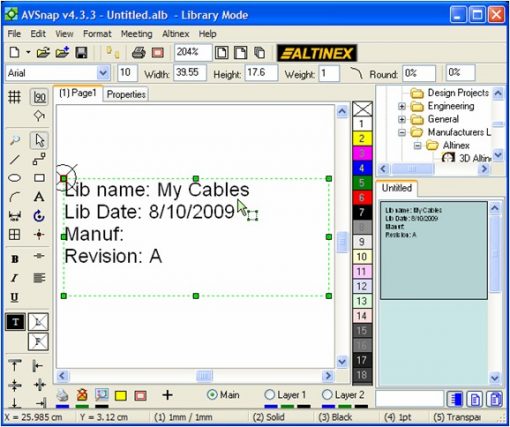Select the magnifier zoom tool

click(14, 140)
